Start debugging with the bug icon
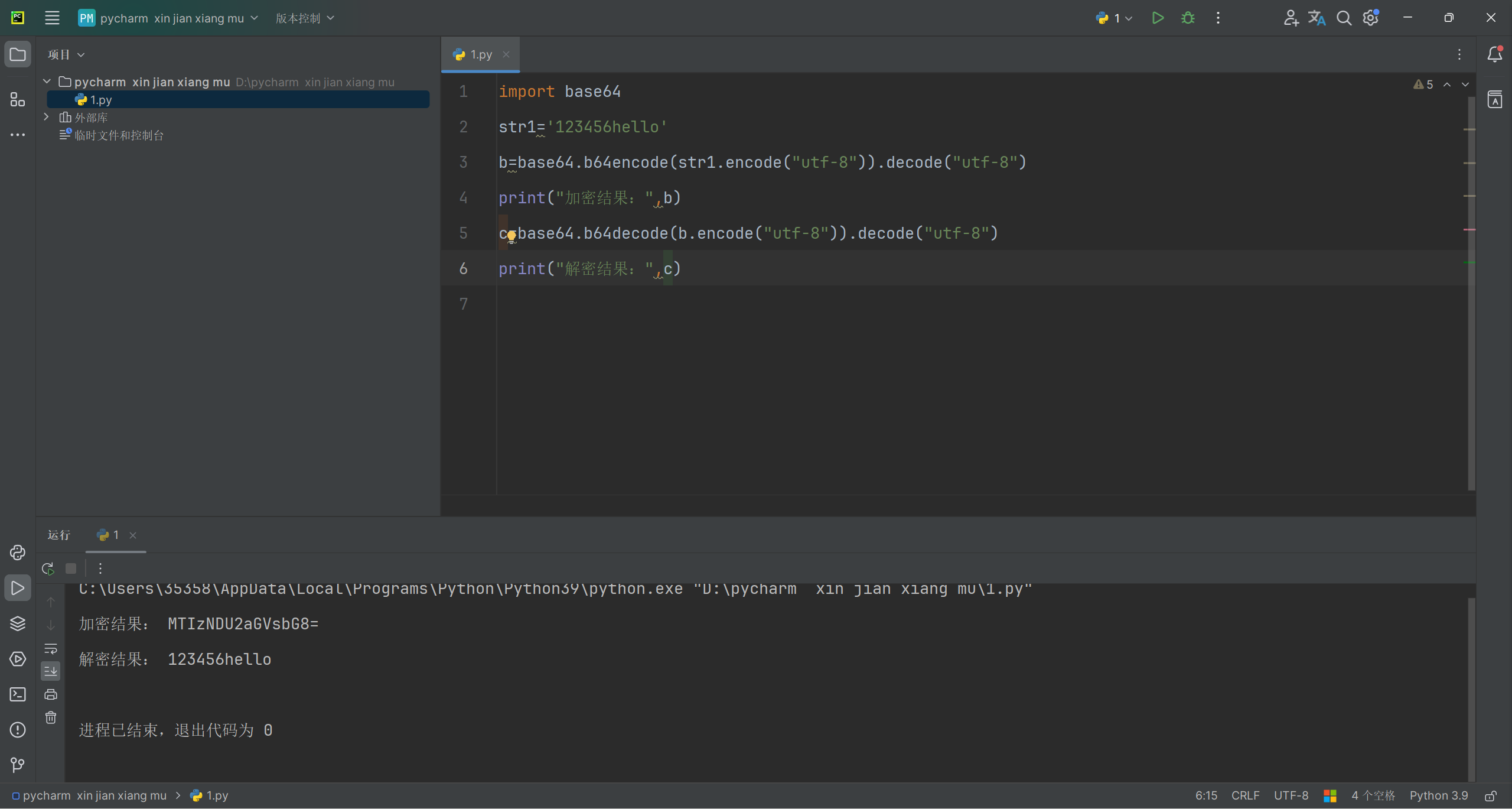The height and width of the screenshot is (809, 1512). pyautogui.click(x=1188, y=18)
